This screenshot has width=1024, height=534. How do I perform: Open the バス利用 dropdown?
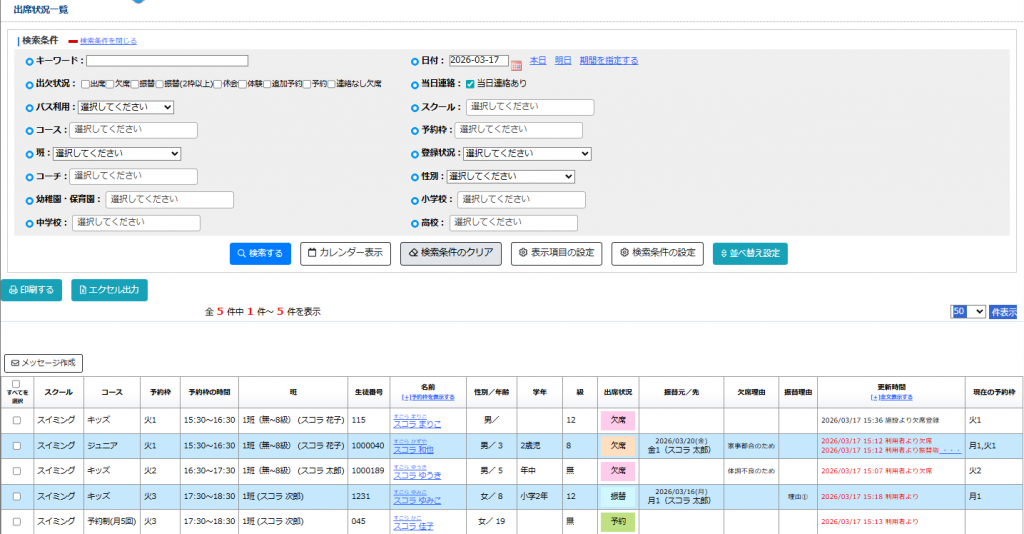[x=126, y=107]
